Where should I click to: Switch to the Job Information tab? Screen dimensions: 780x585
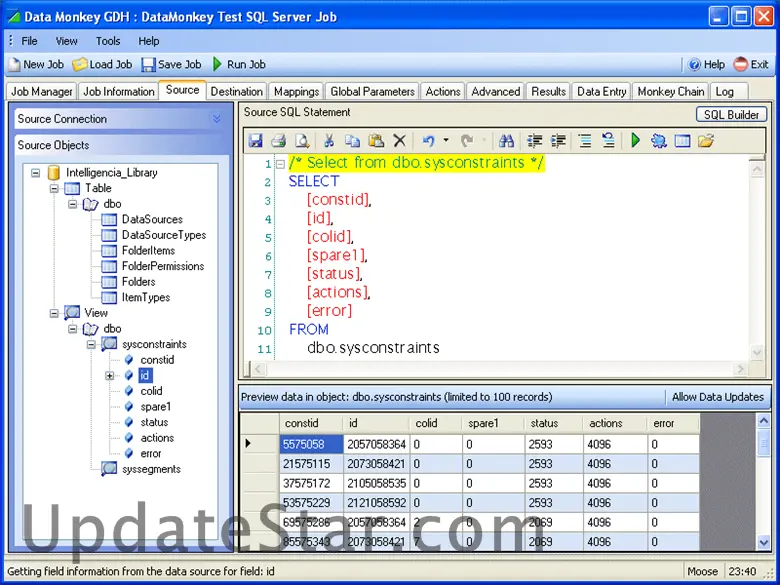[x=118, y=92]
